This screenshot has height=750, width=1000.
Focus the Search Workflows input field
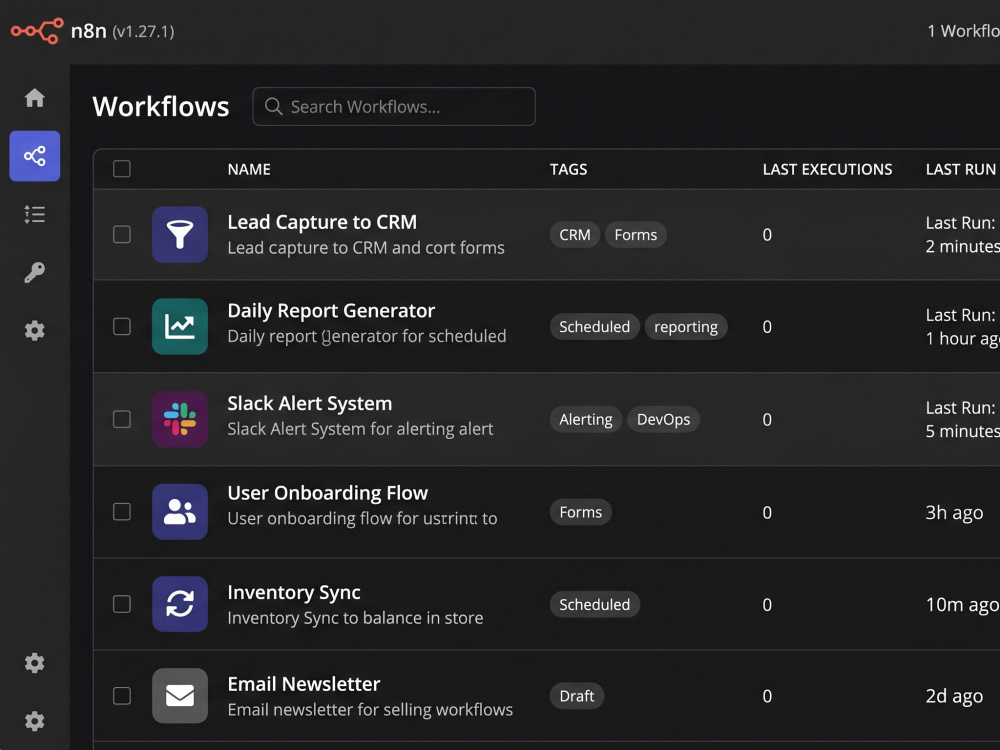[394, 107]
